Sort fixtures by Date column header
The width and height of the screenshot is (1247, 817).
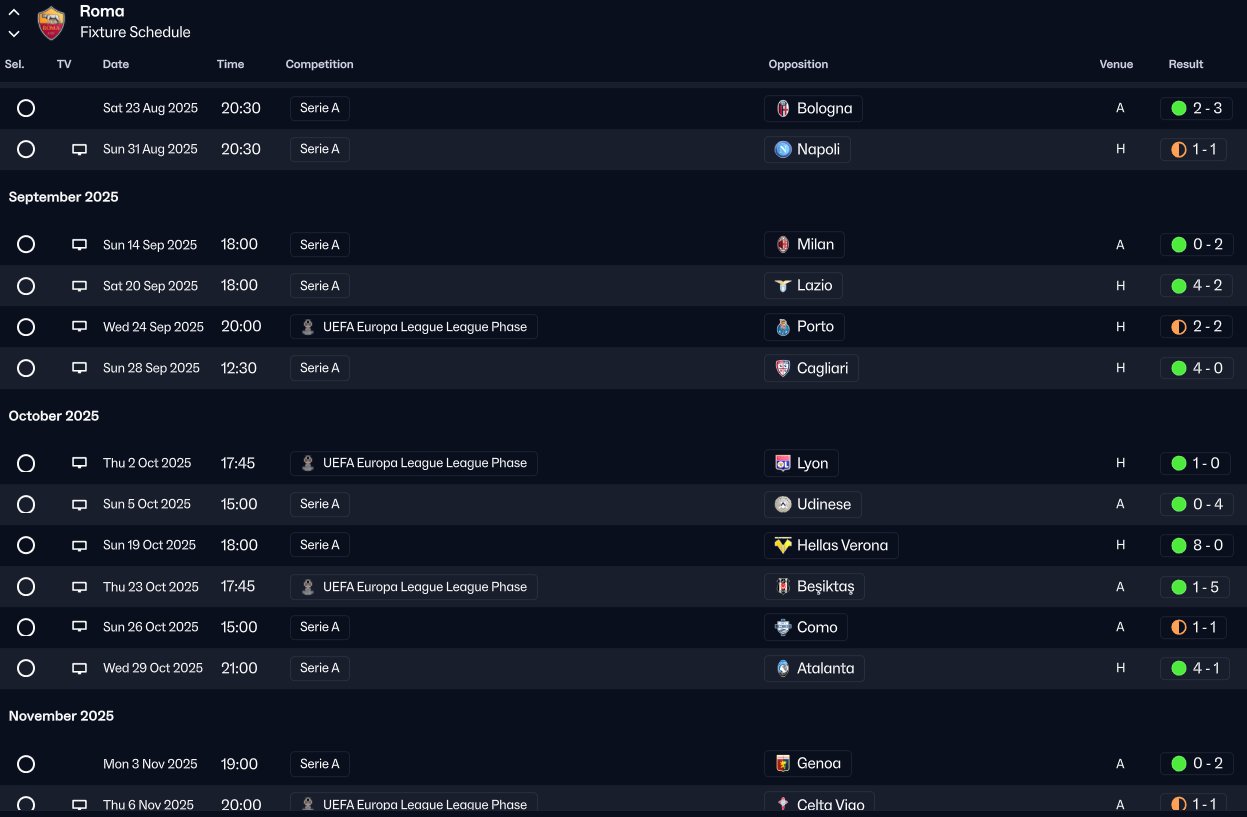tap(116, 64)
